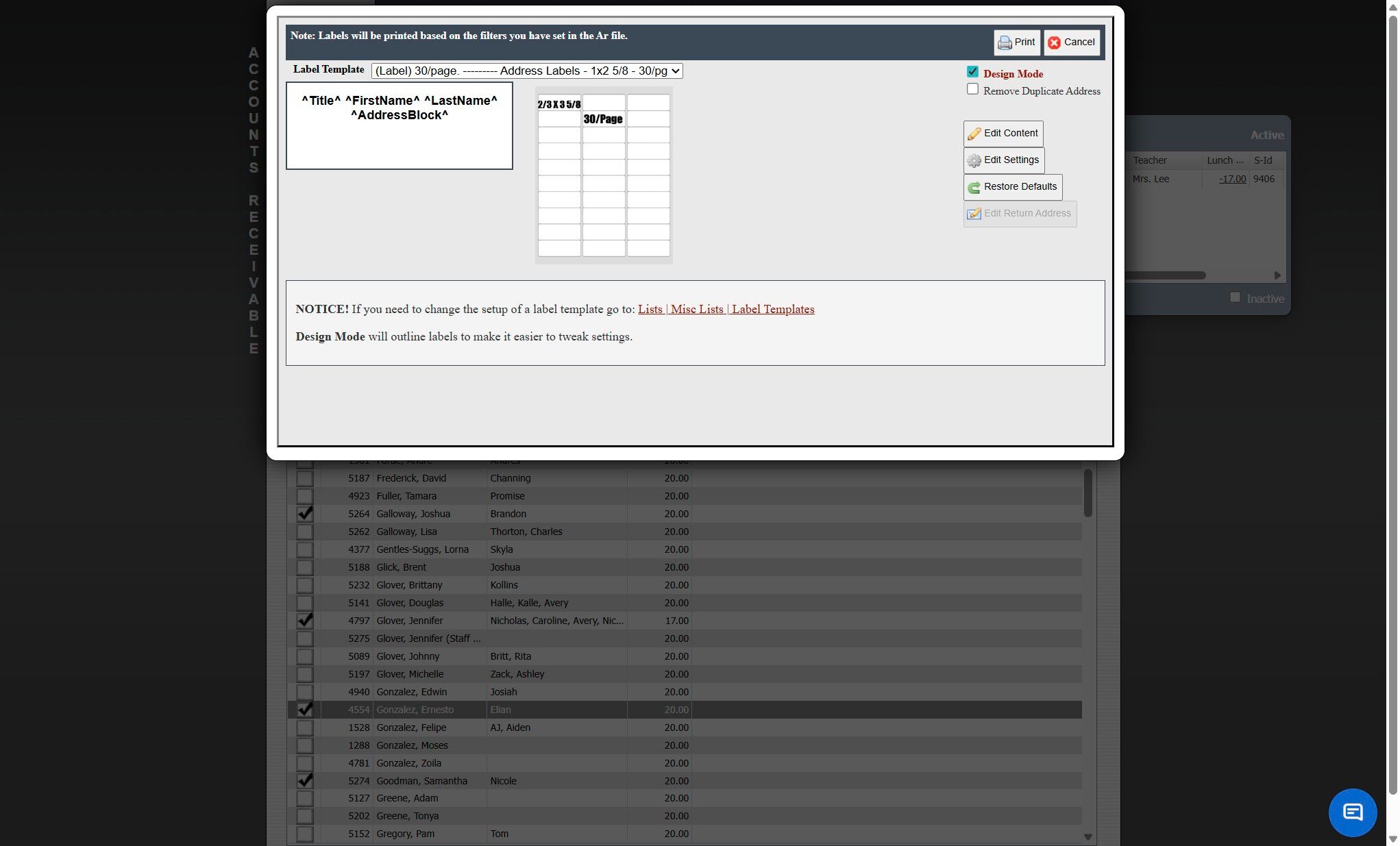Click the red X Cancel icon
The image size is (1400, 846).
[1054, 42]
